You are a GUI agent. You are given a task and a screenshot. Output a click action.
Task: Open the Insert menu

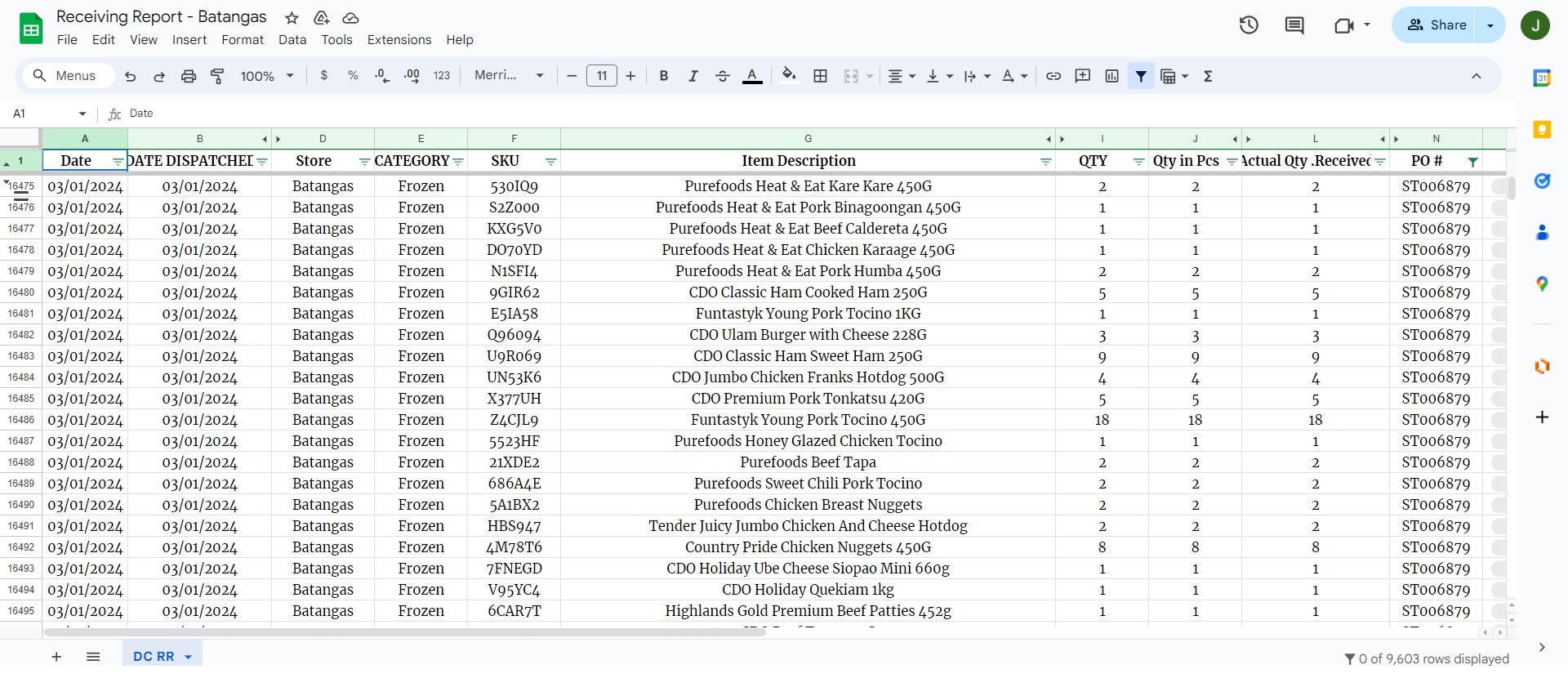tap(189, 40)
